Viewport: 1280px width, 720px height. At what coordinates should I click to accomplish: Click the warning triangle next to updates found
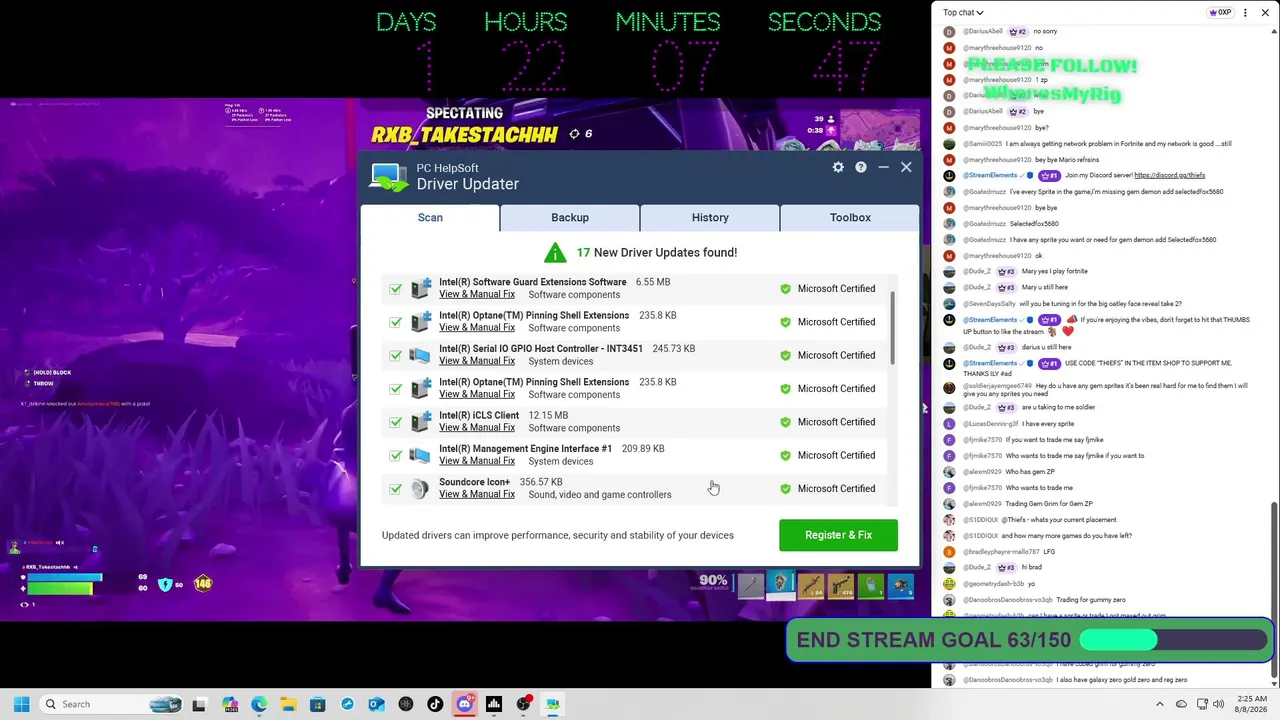pyautogui.click(x=555, y=252)
